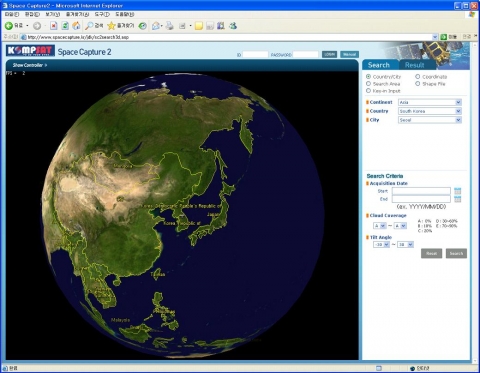Screen dimensions: 480x373
Task: Click the Search magnifier toolbar icon
Action: [89, 26]
